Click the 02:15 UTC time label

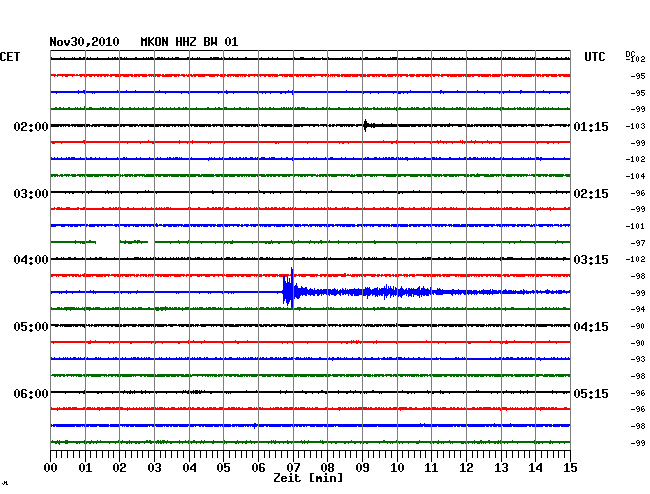[x=591, y=194]
